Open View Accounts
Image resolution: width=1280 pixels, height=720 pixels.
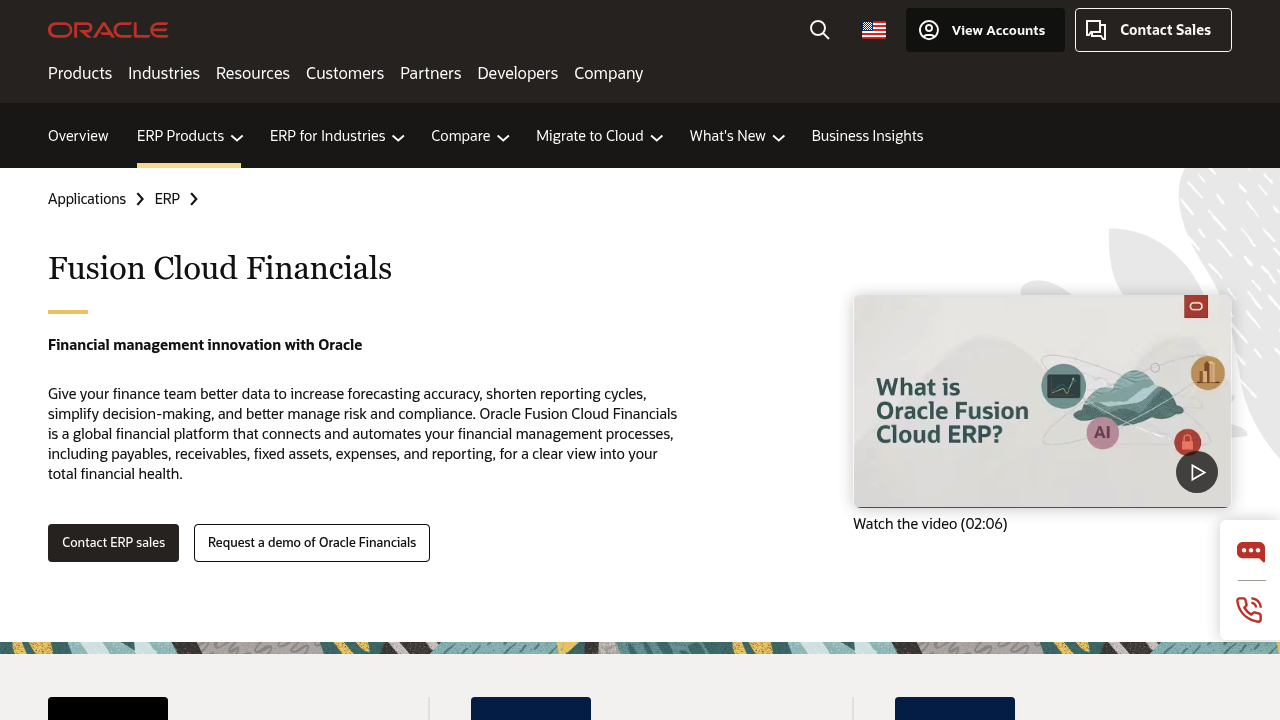[984, 30]
